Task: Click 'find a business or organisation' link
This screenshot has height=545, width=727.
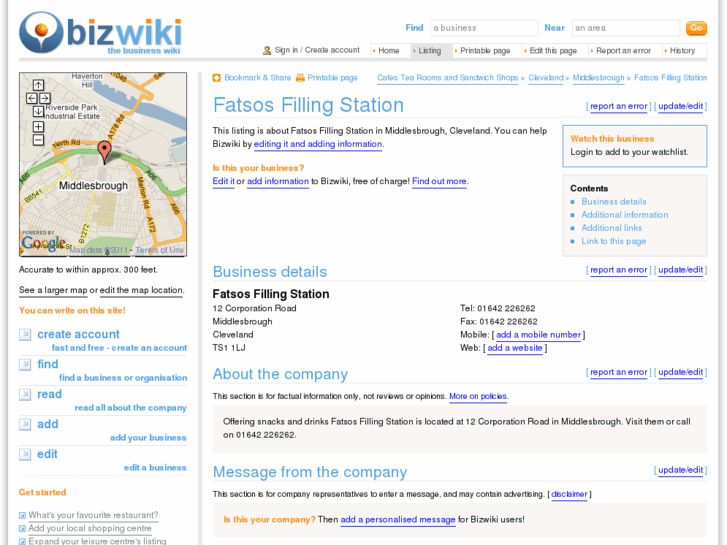Action: pyautogui.click(x=123, y=378)
